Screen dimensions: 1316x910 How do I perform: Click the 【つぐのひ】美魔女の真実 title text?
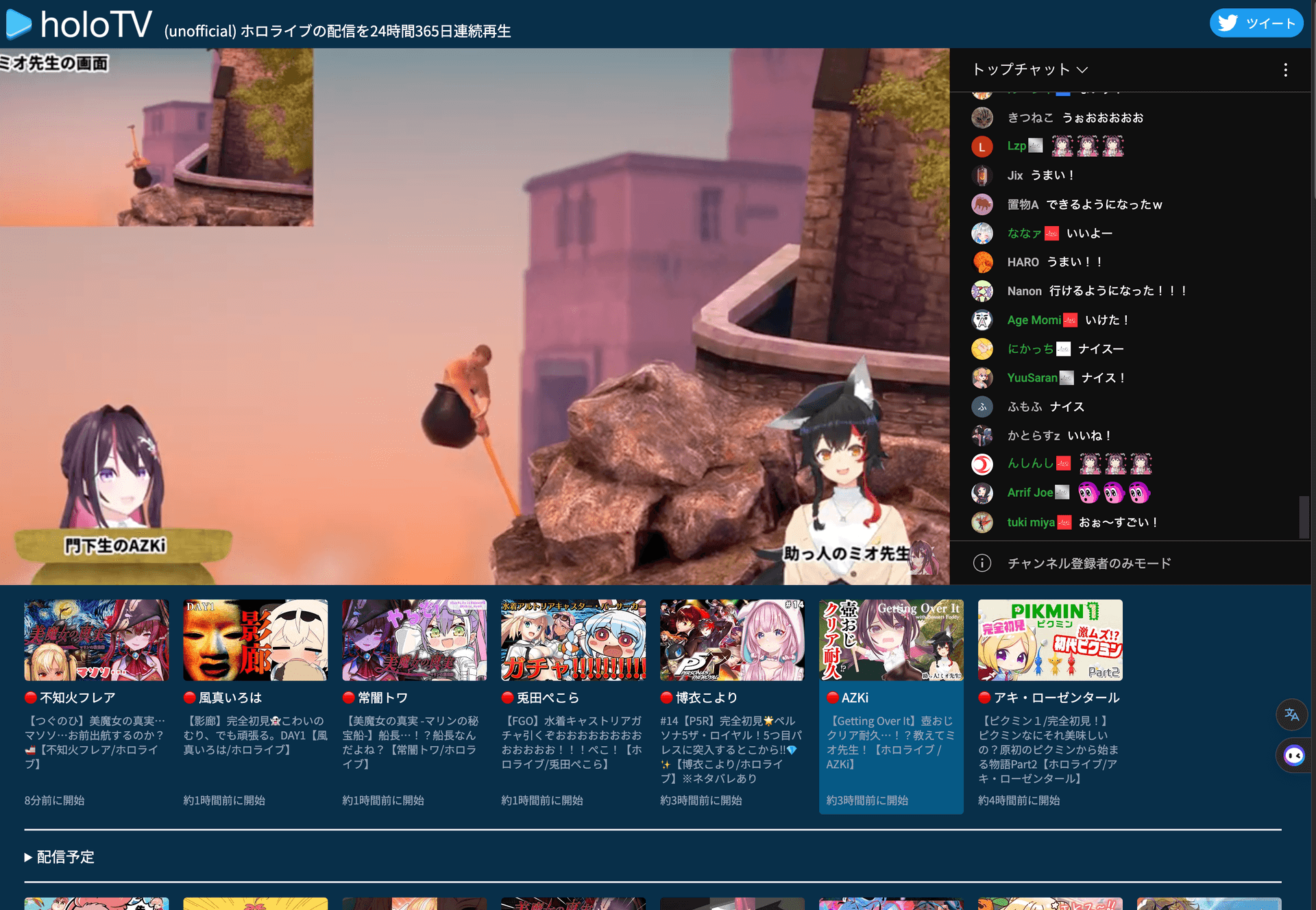(x=95, y=742)
